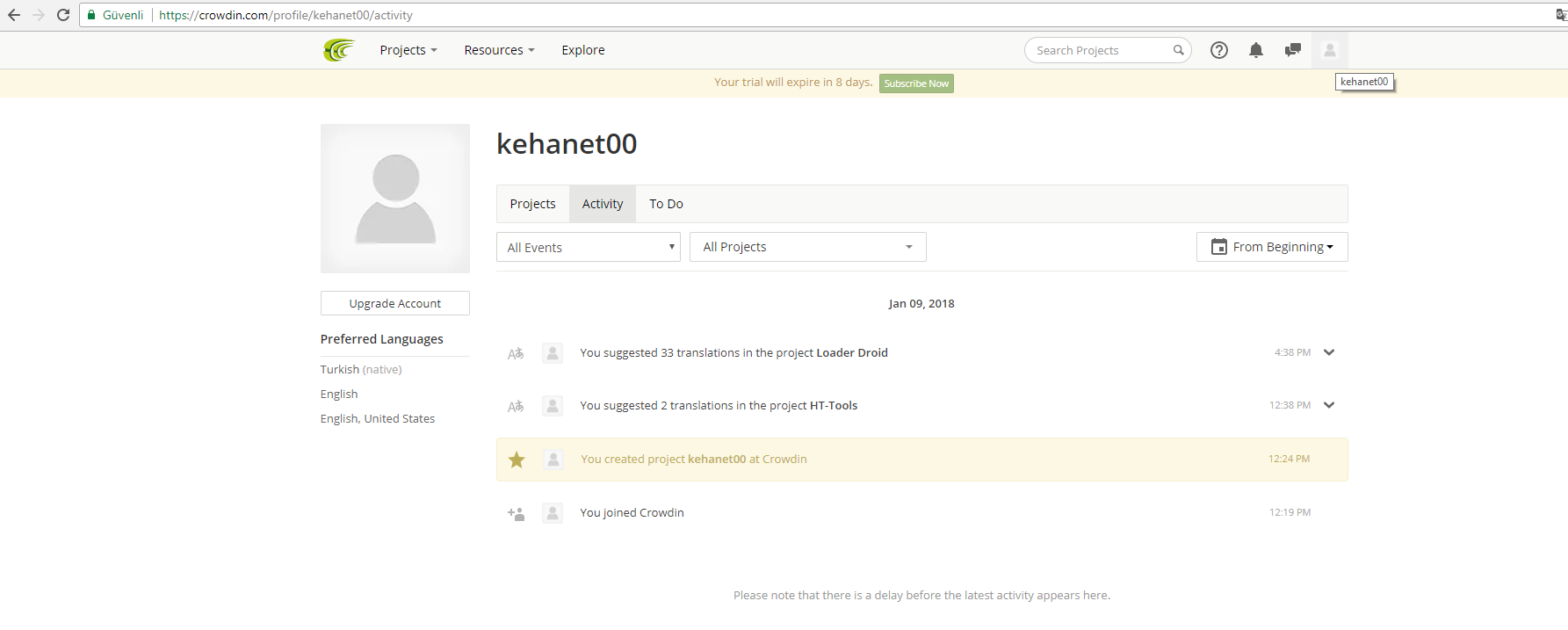Screen dimensions: 1568x630
Task: Click the English language entry
Action: pos(339,395)
